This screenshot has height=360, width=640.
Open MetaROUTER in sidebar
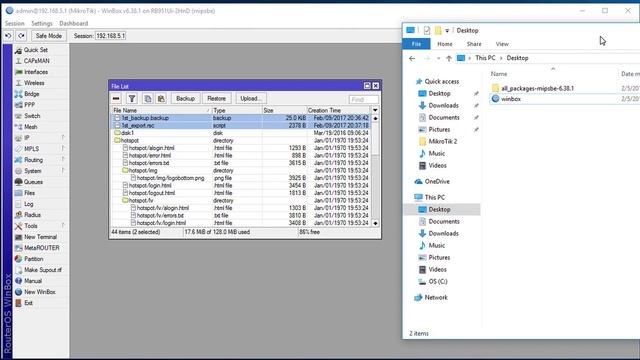coord(42,248)
